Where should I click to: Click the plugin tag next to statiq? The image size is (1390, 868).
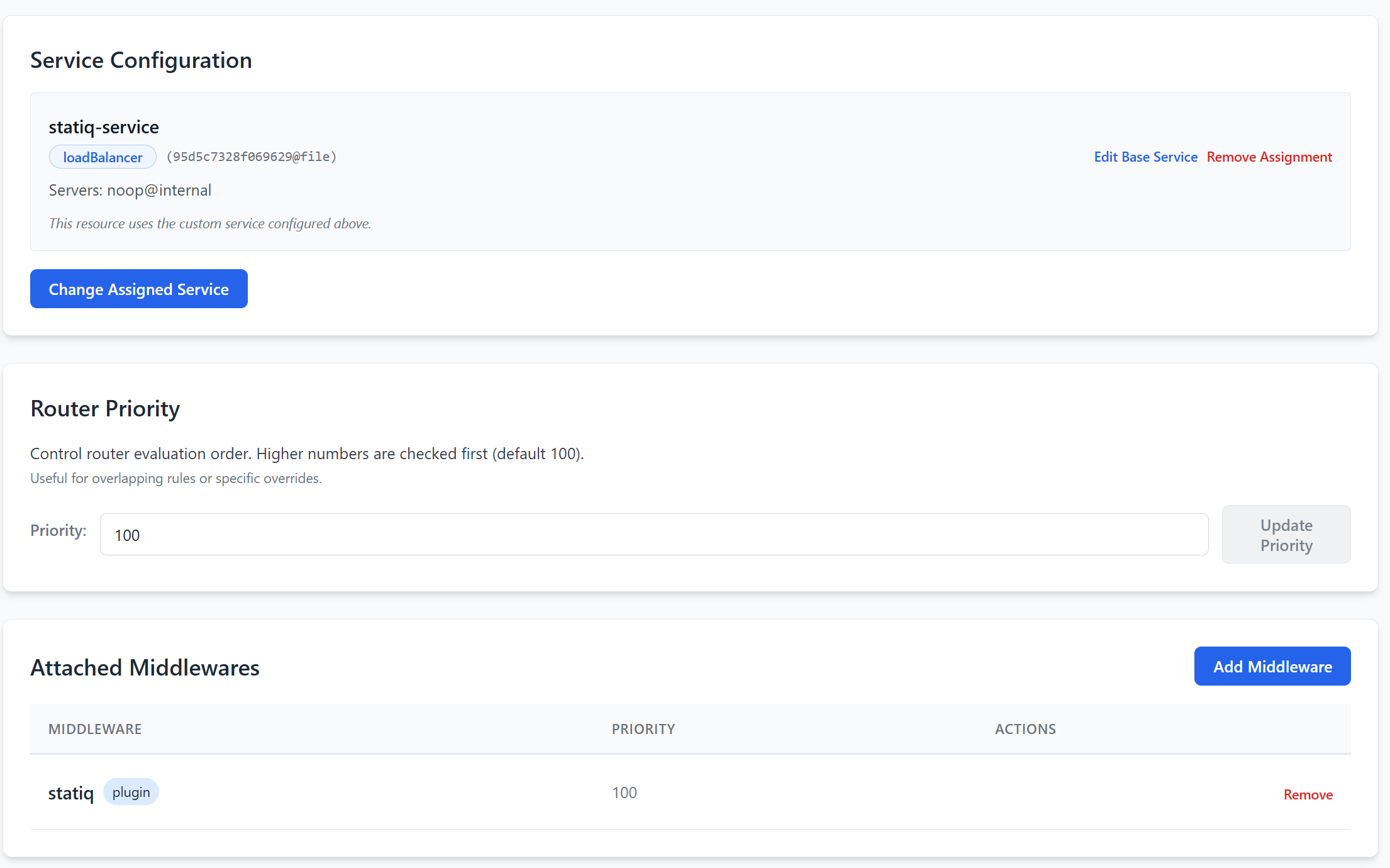131,792
